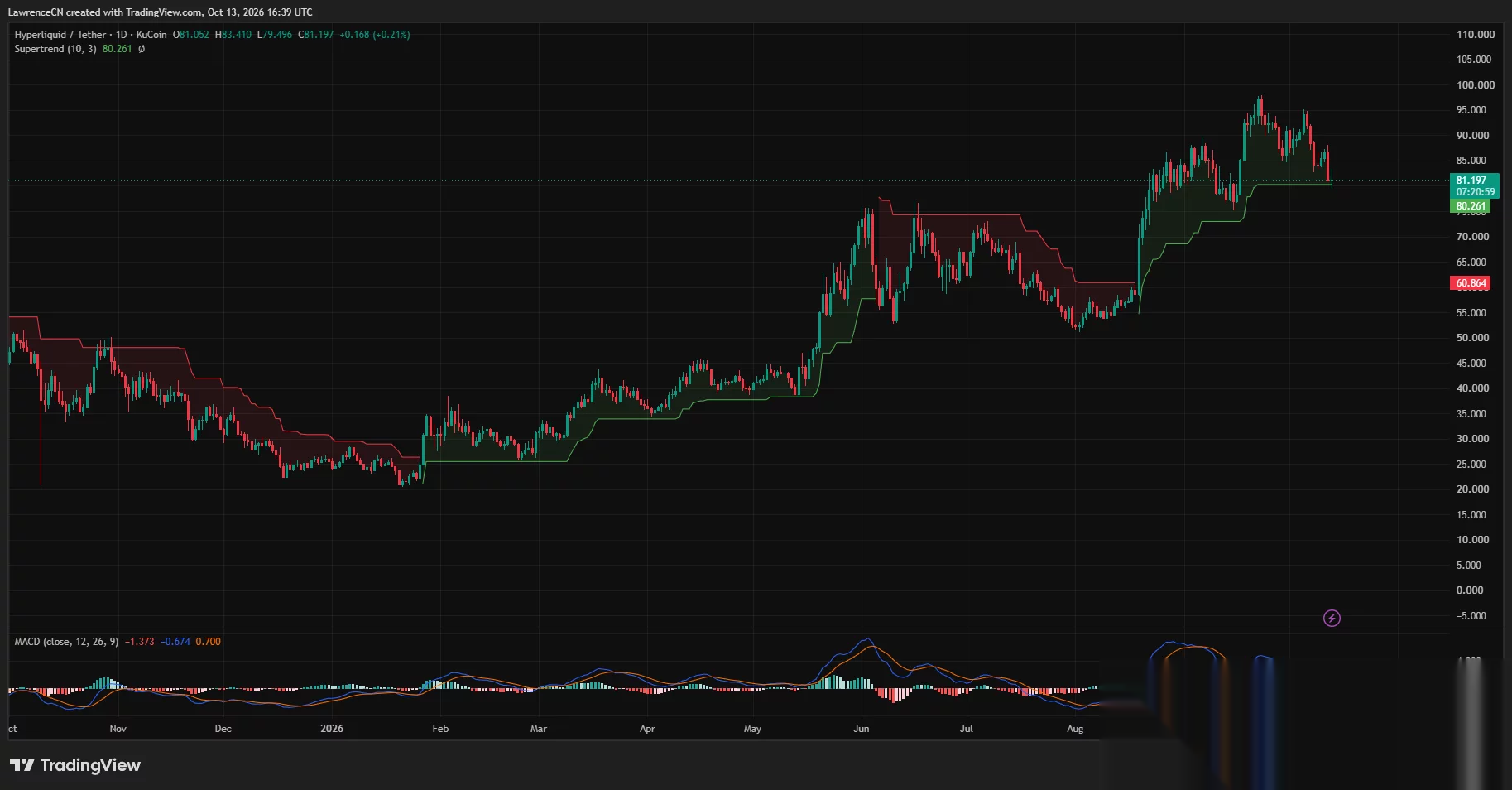Click the 85.000 price axis label

pos(1471,161)
